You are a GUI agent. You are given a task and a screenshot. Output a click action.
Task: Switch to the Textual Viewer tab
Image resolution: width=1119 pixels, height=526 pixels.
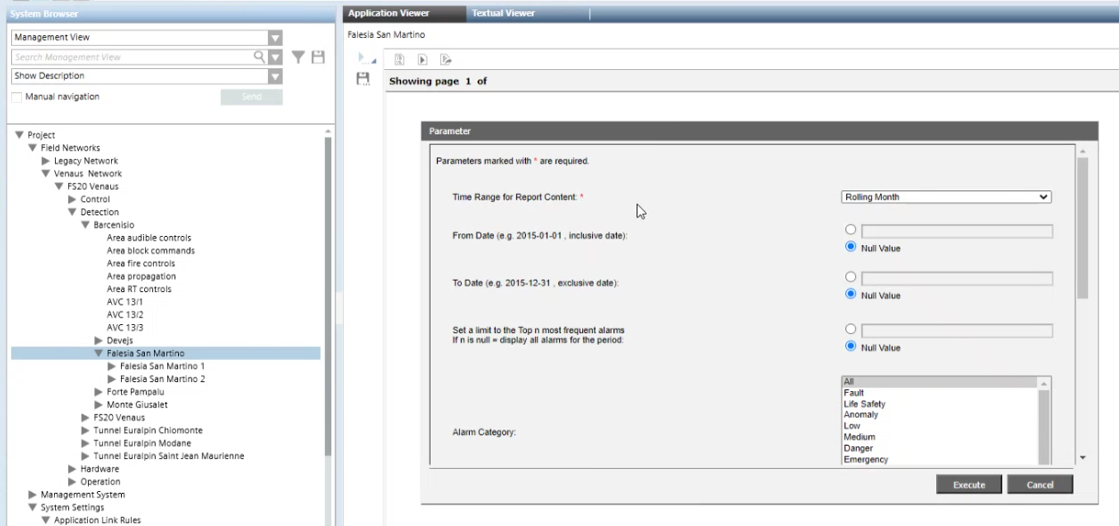click(503, 13)
